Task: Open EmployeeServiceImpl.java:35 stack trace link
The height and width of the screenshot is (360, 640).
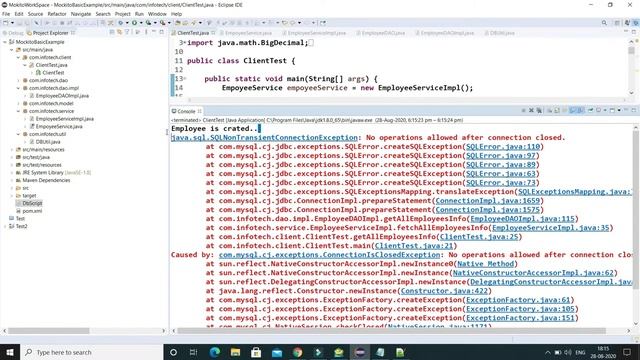Action: (x=551, y=228)
